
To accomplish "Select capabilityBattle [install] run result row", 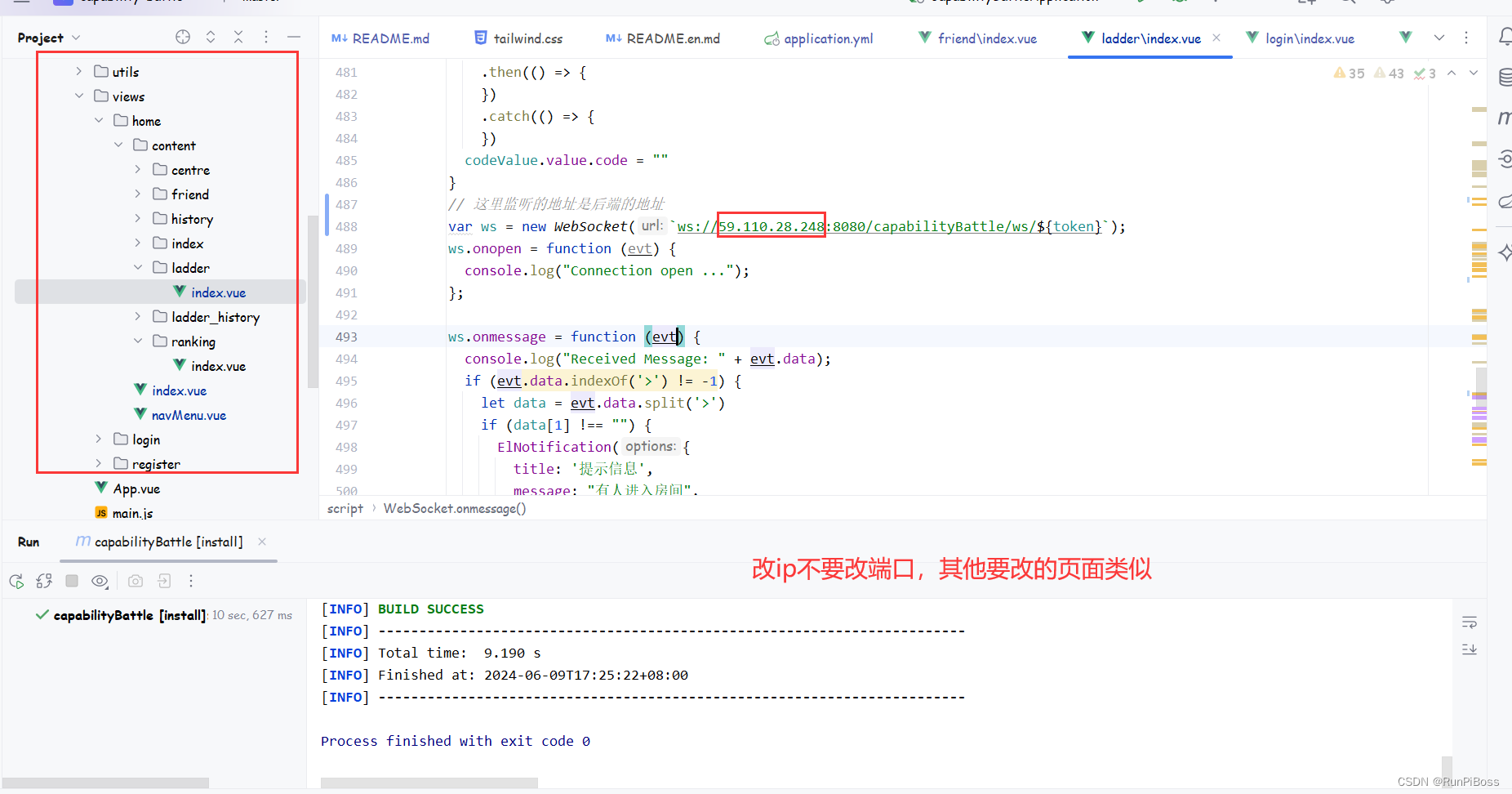I will (x=163, y=615).
